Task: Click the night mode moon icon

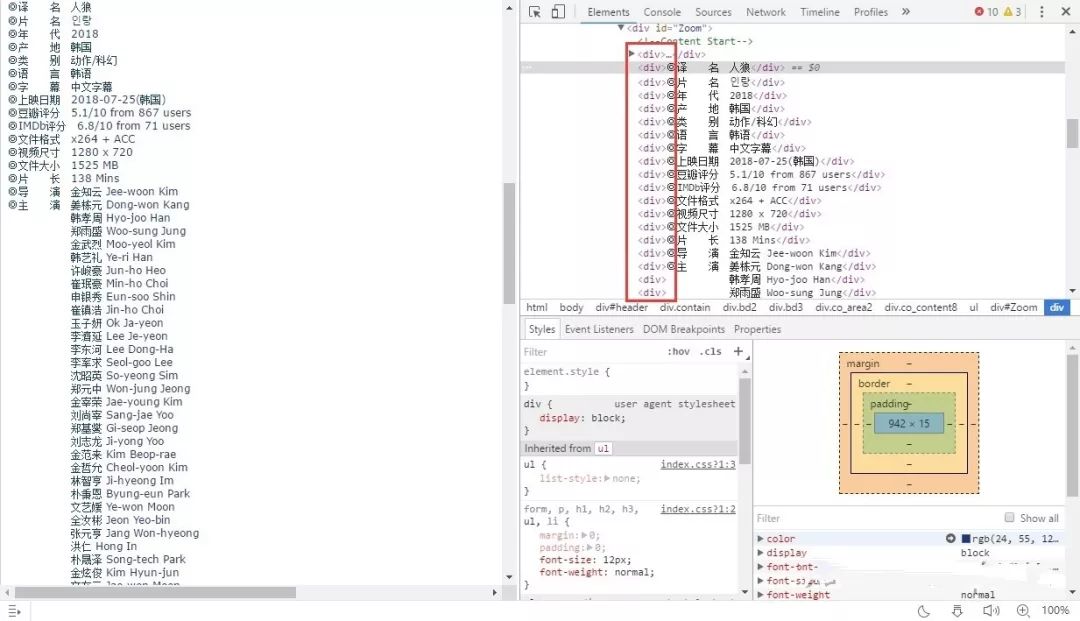Action: [924, 611]
